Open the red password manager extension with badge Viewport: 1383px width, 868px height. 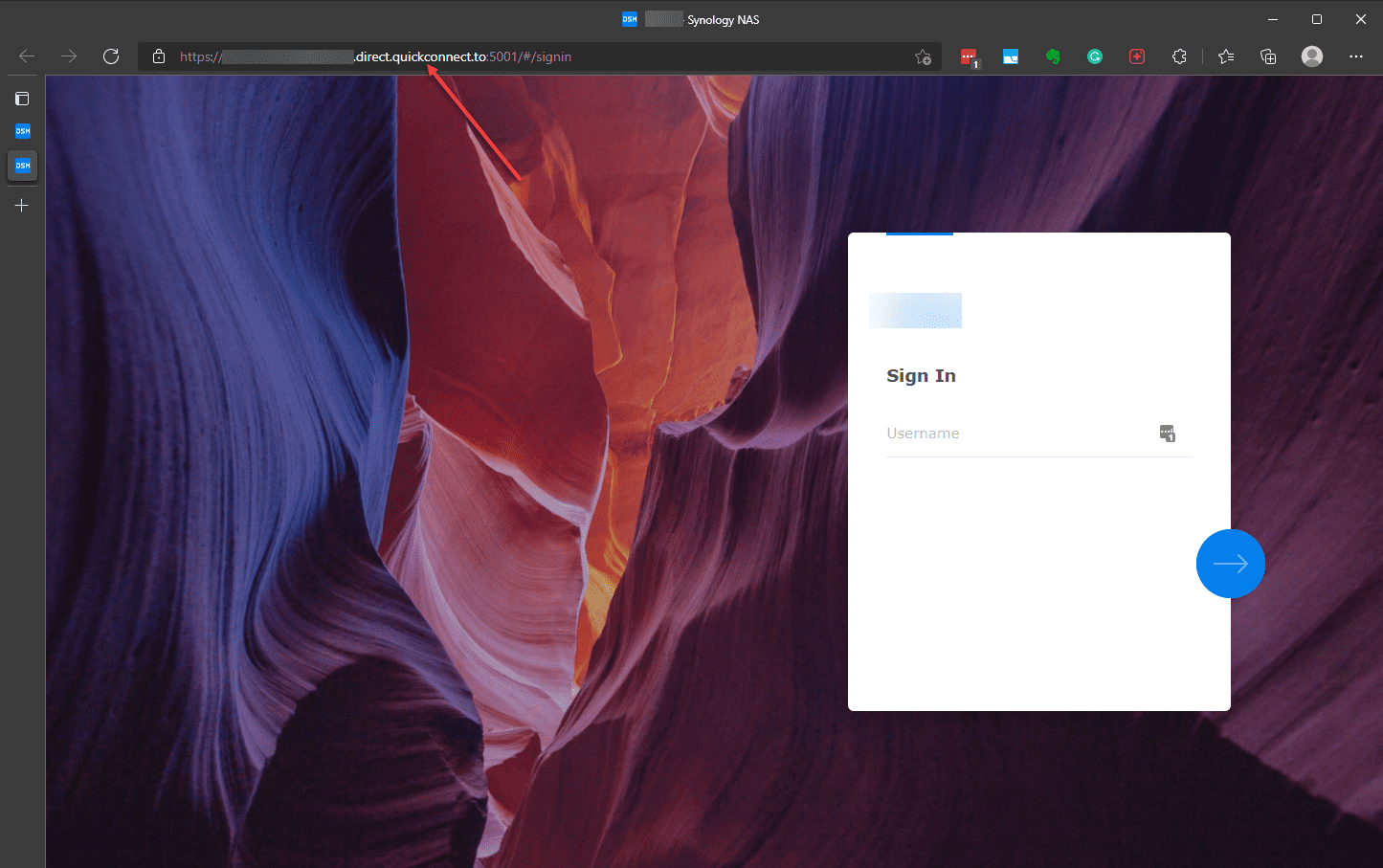970,57
